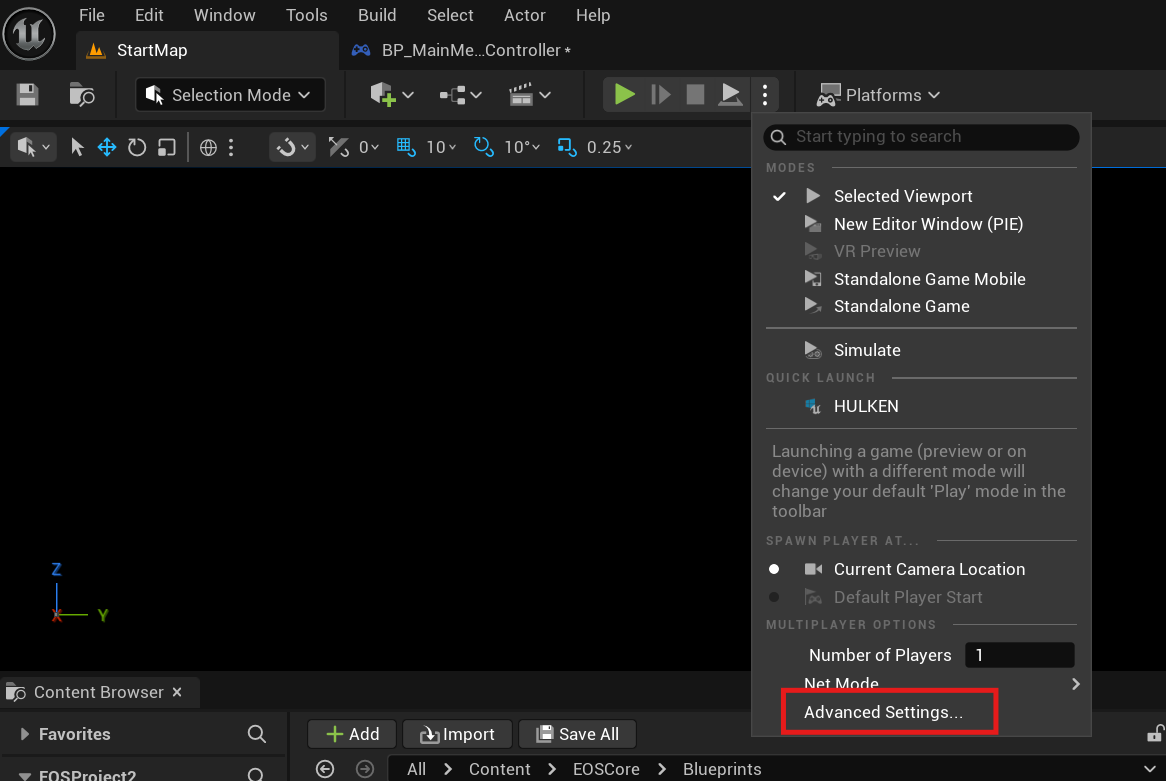Open the Platforms dropdown menu
This screenshot has height=781, width=1166.
click(x=880, y=95)
